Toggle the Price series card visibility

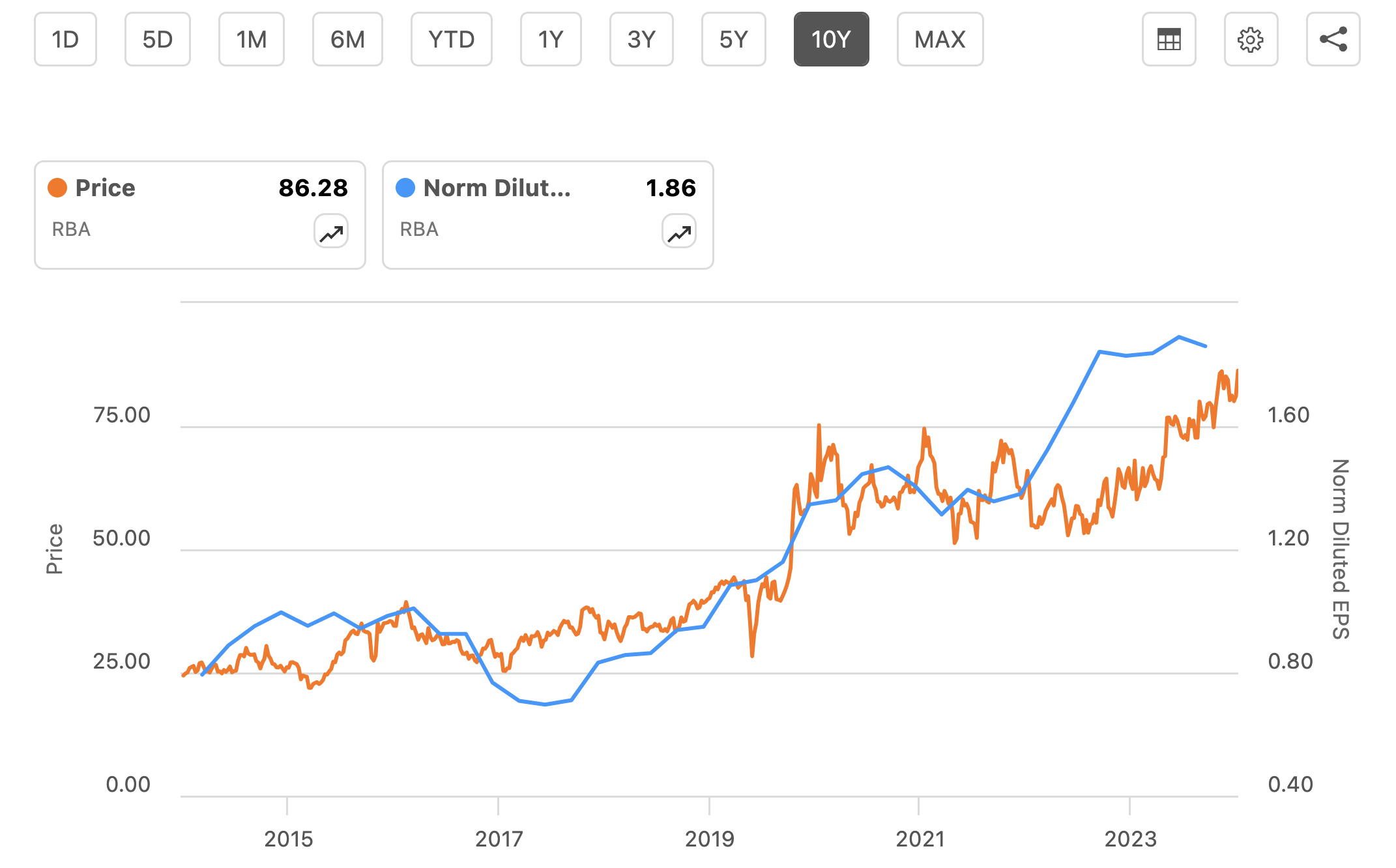[x=200, y=213]
